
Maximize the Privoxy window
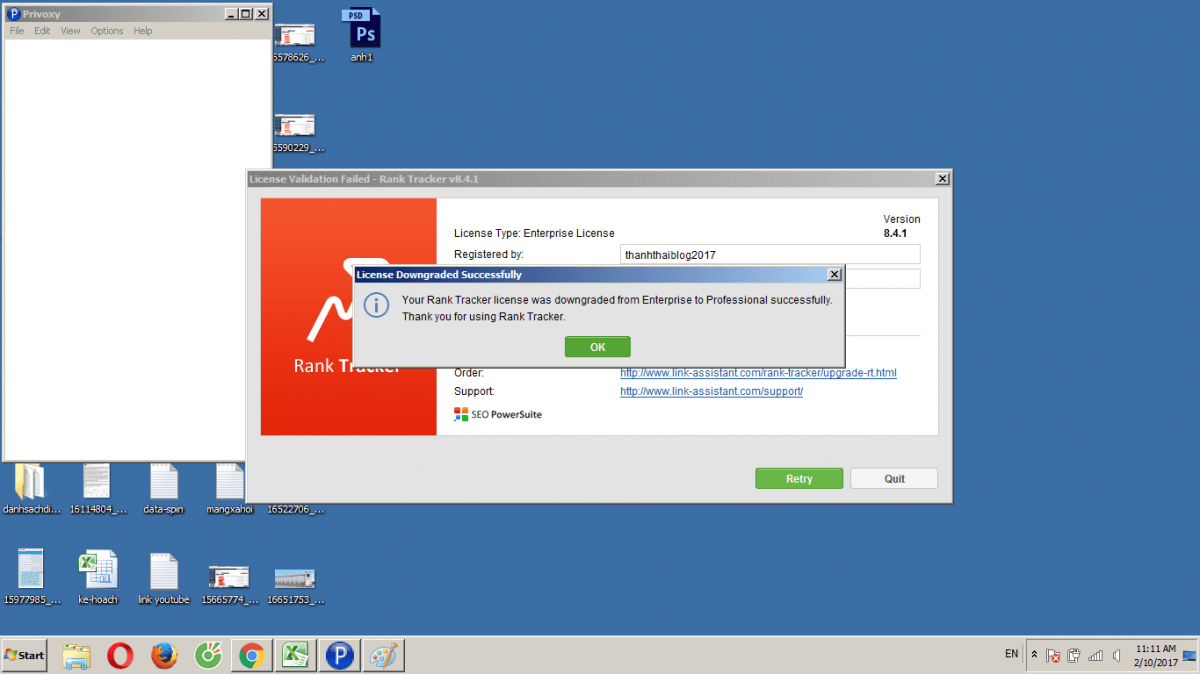click(246, 14)
